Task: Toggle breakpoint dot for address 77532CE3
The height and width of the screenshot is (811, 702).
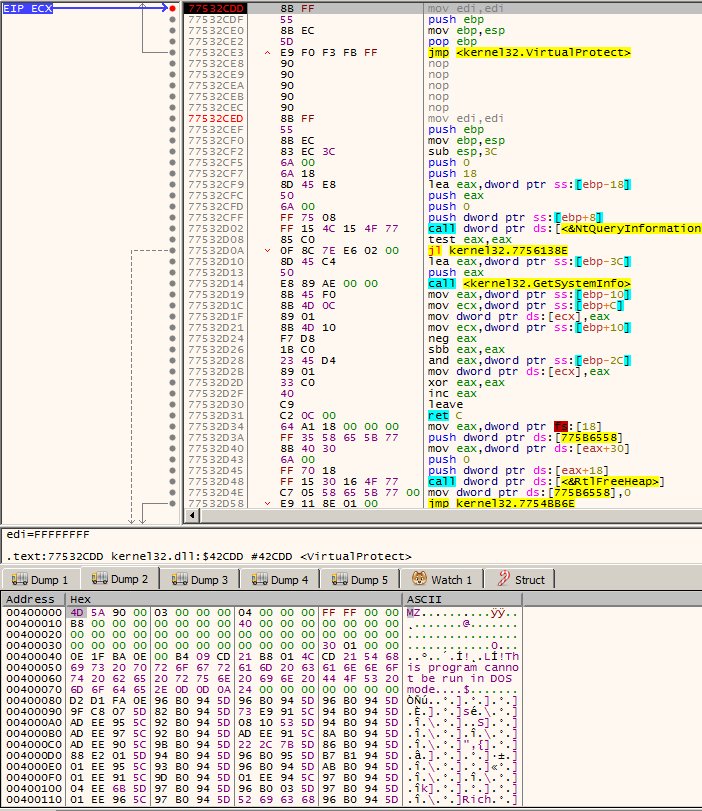Action: pyautogui.click(x=172, y=52)
